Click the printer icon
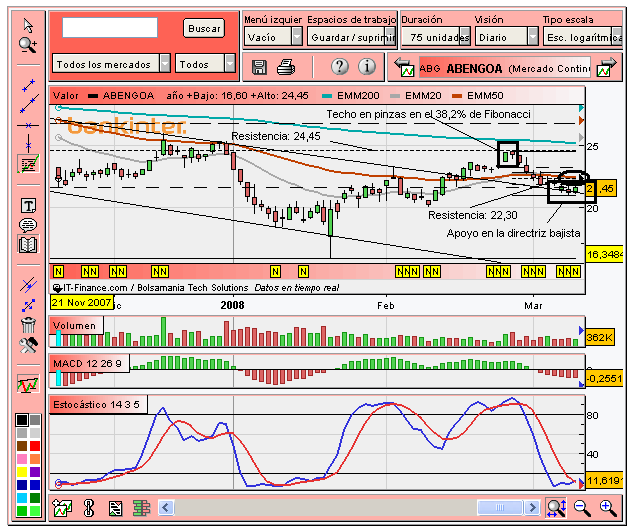630x531 pixels. click(x=286, y=67)
